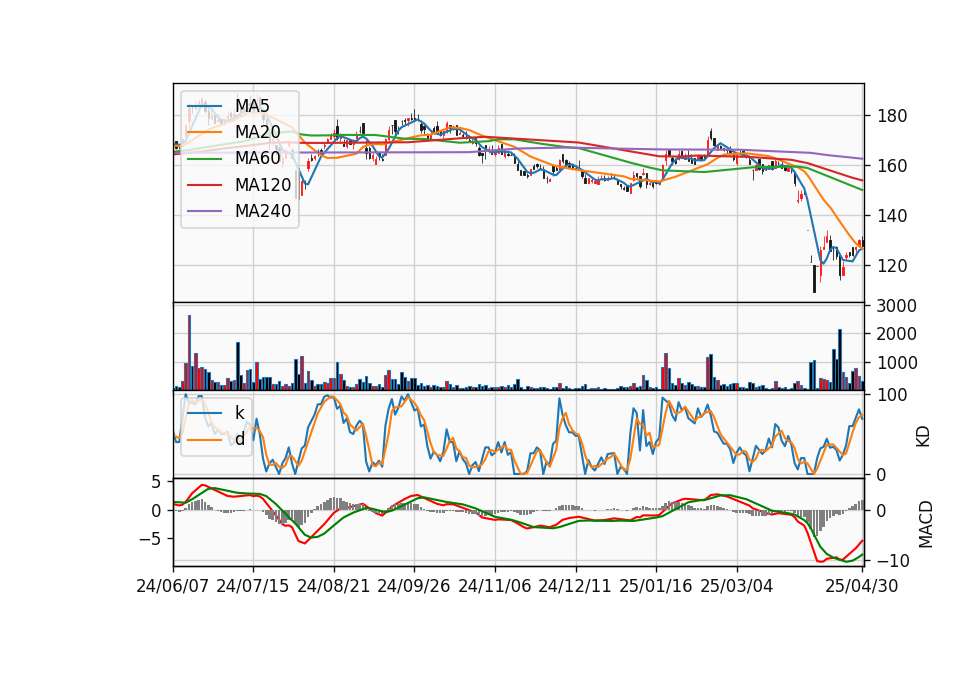Click the KD axis title

click(923, 437)
